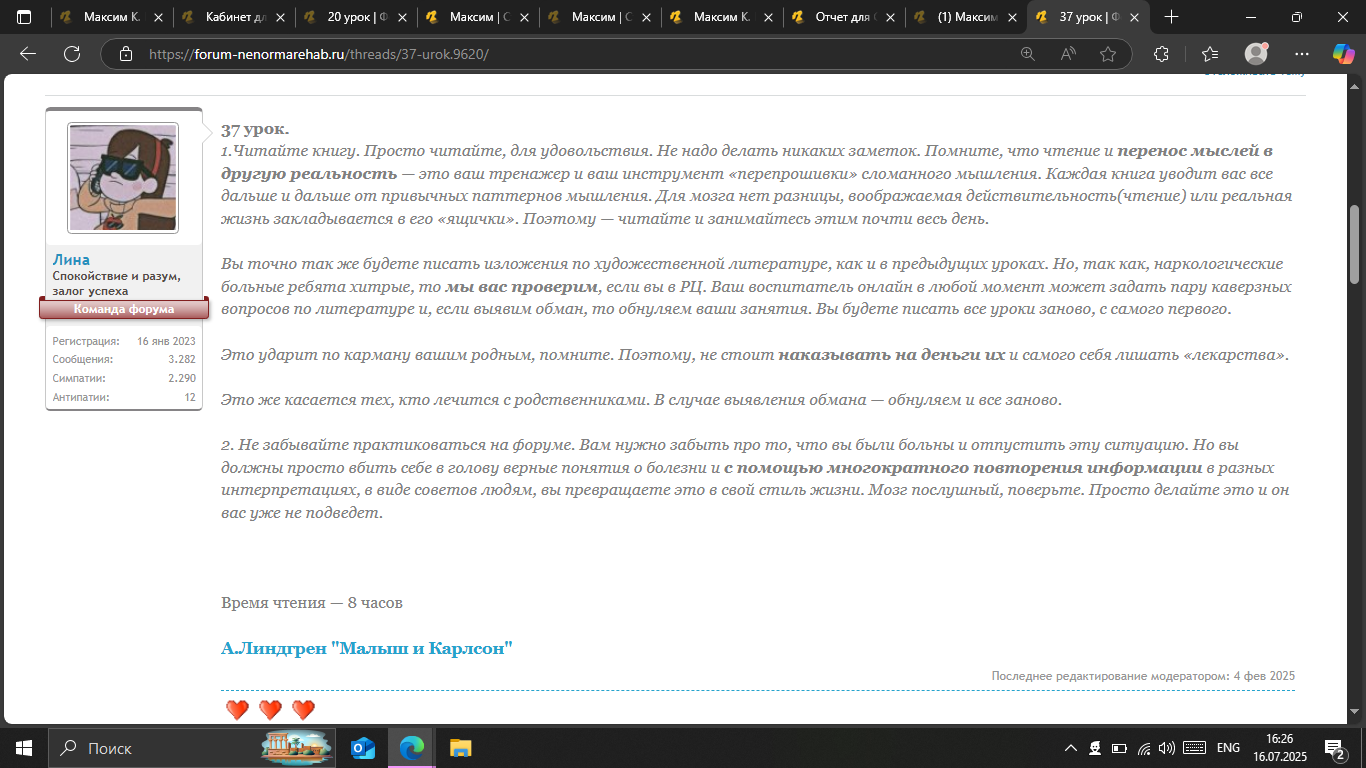Open Edge Settings and more ellipsis menu
The width and height of the screenshot is (1366, 768).
(x=1301, y=54)
